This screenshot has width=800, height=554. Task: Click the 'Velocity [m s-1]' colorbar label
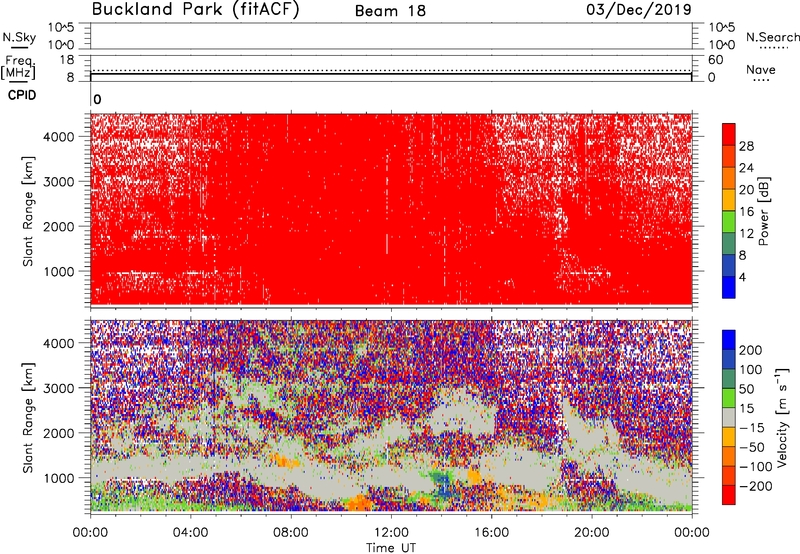(782, 417)
